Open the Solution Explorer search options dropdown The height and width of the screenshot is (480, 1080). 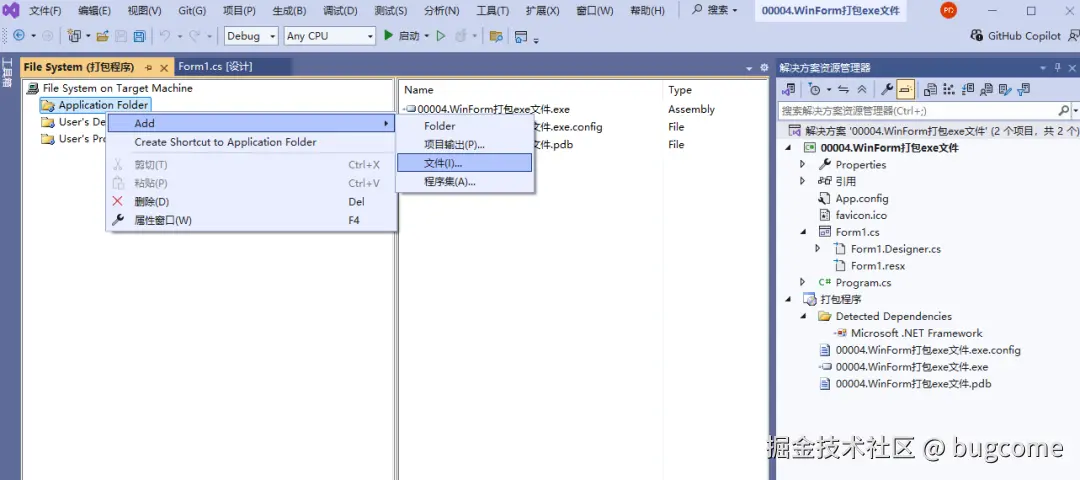[1075, 110]
